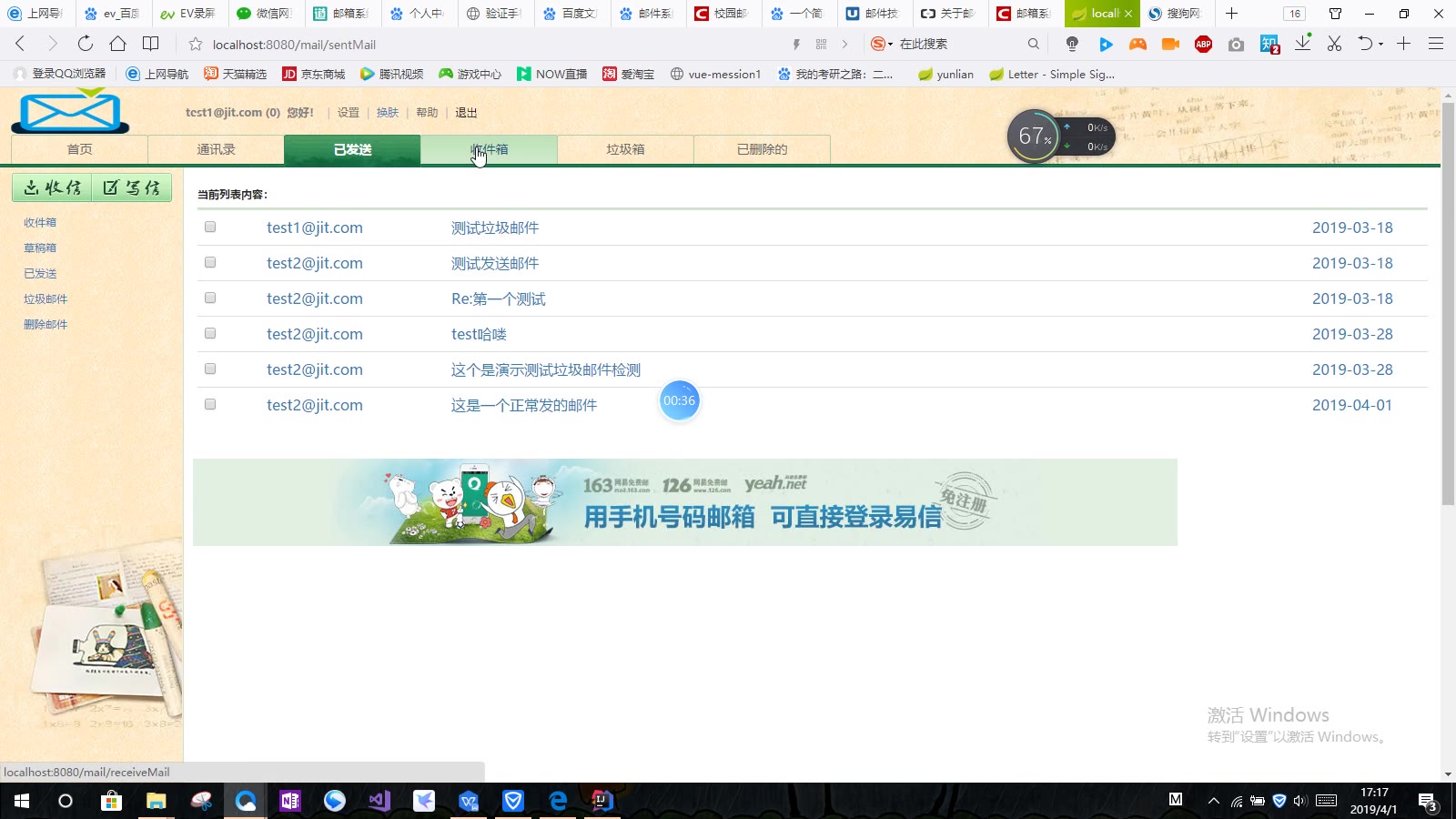
Task: Click the ABP adblock extension icon
Action: tap(1203, 44)
